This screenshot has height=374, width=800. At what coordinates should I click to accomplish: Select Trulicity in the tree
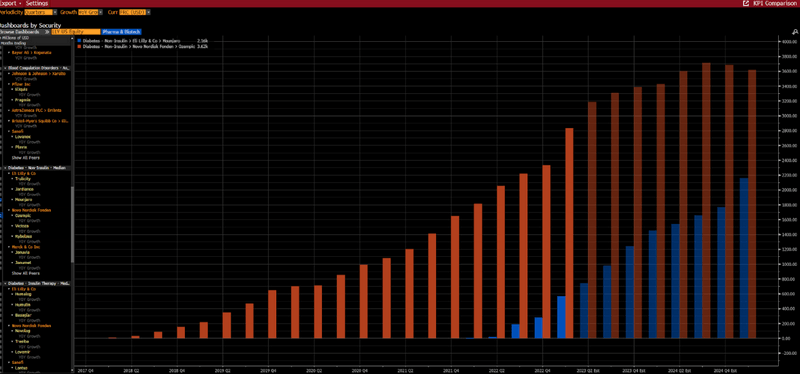tap(22, 179)
